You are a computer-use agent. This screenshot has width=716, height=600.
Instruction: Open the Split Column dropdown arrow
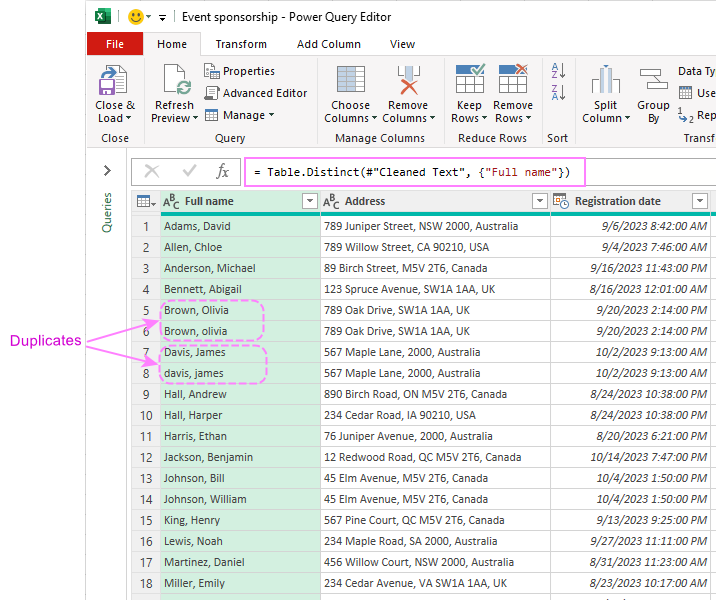pos(627,118)
